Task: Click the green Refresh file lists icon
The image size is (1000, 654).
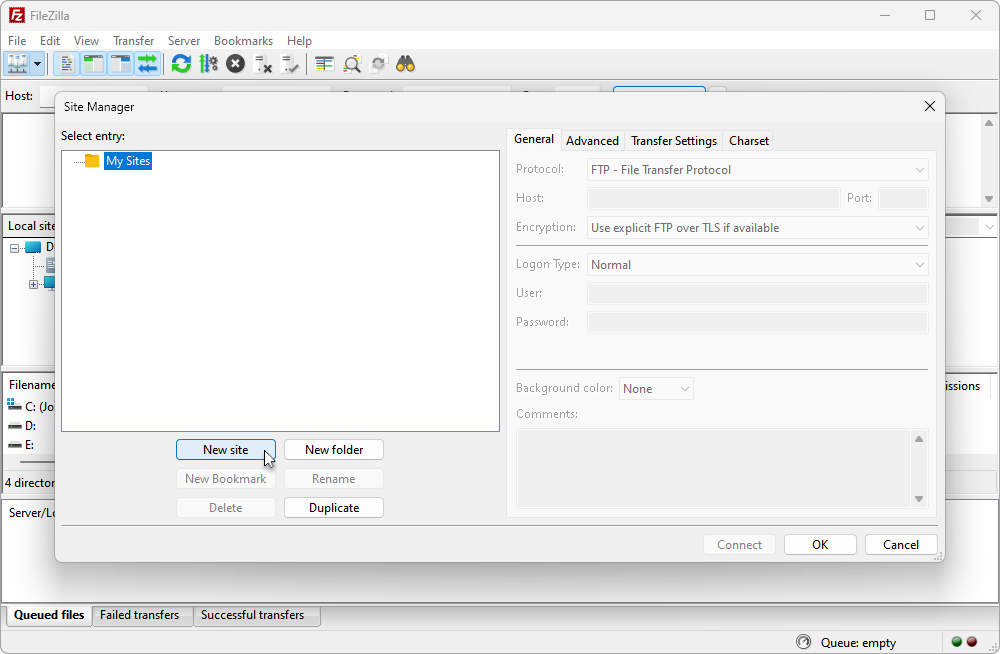Action: point(182,64)
